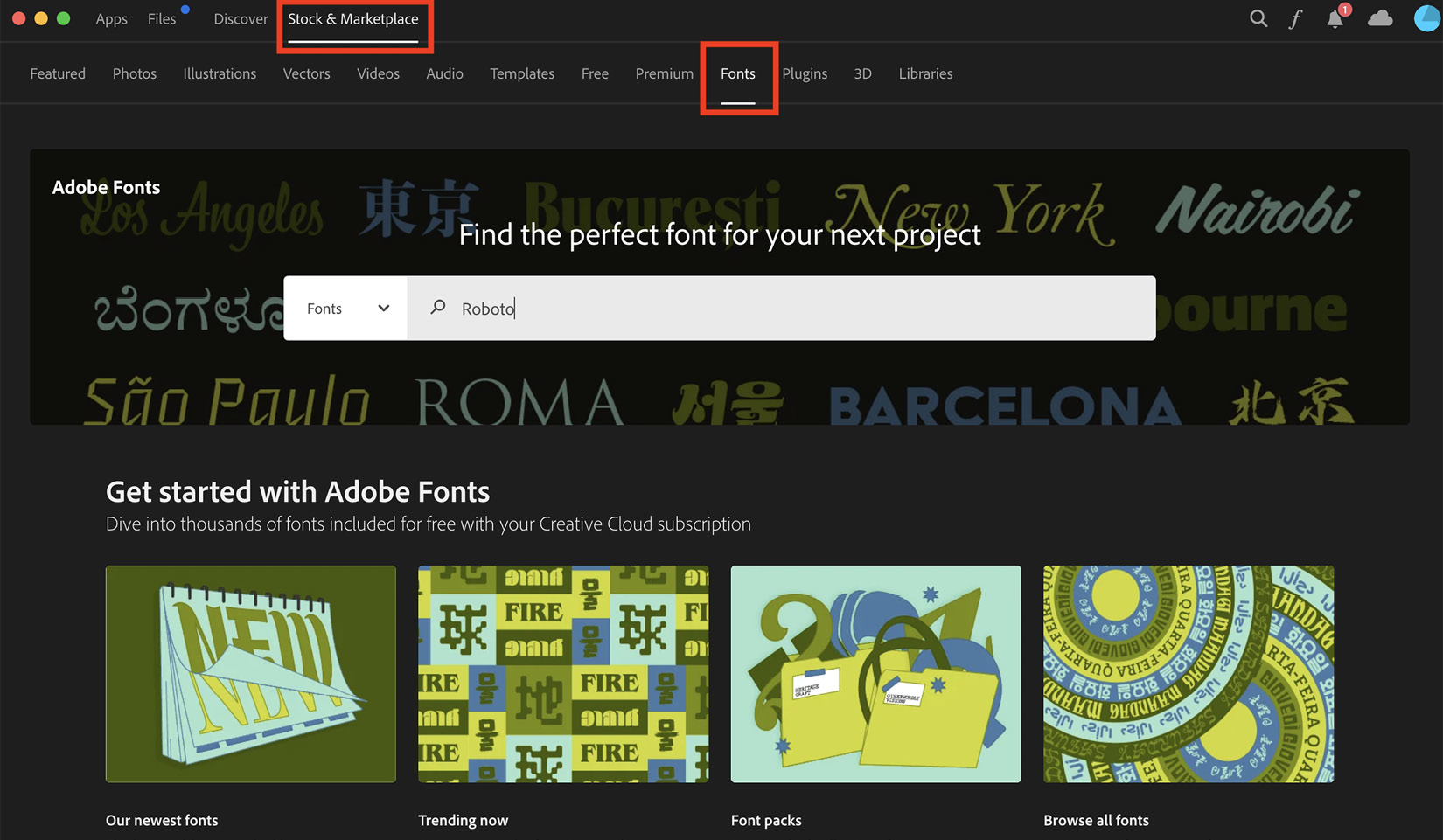Go to the Free category
This screenshot has width=1443, height=840.
[x=595, y=73]
